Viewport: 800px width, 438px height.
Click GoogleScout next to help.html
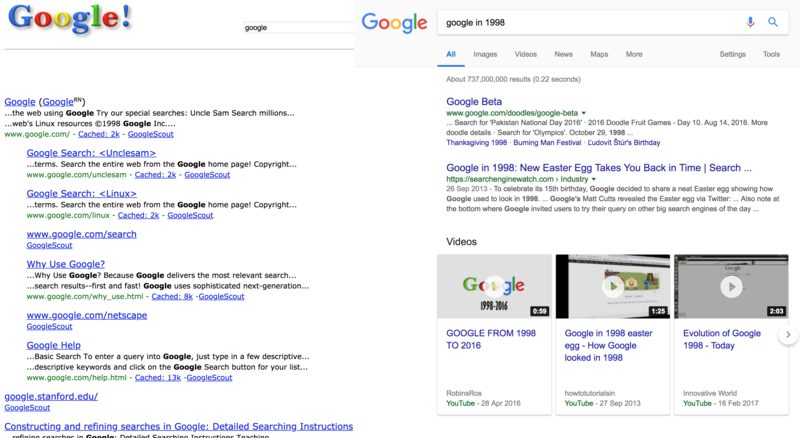(210, 378)
